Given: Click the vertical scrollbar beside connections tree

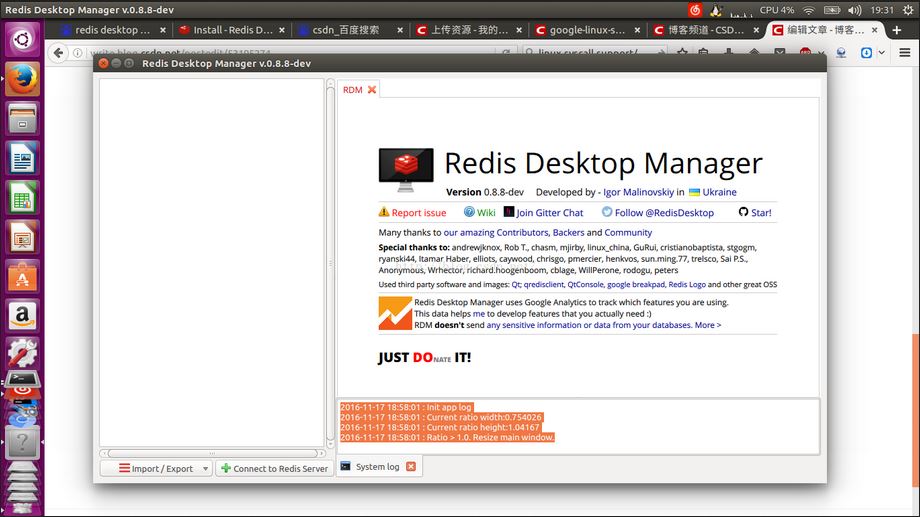Looking at the screenshot, I should [330, 263].
